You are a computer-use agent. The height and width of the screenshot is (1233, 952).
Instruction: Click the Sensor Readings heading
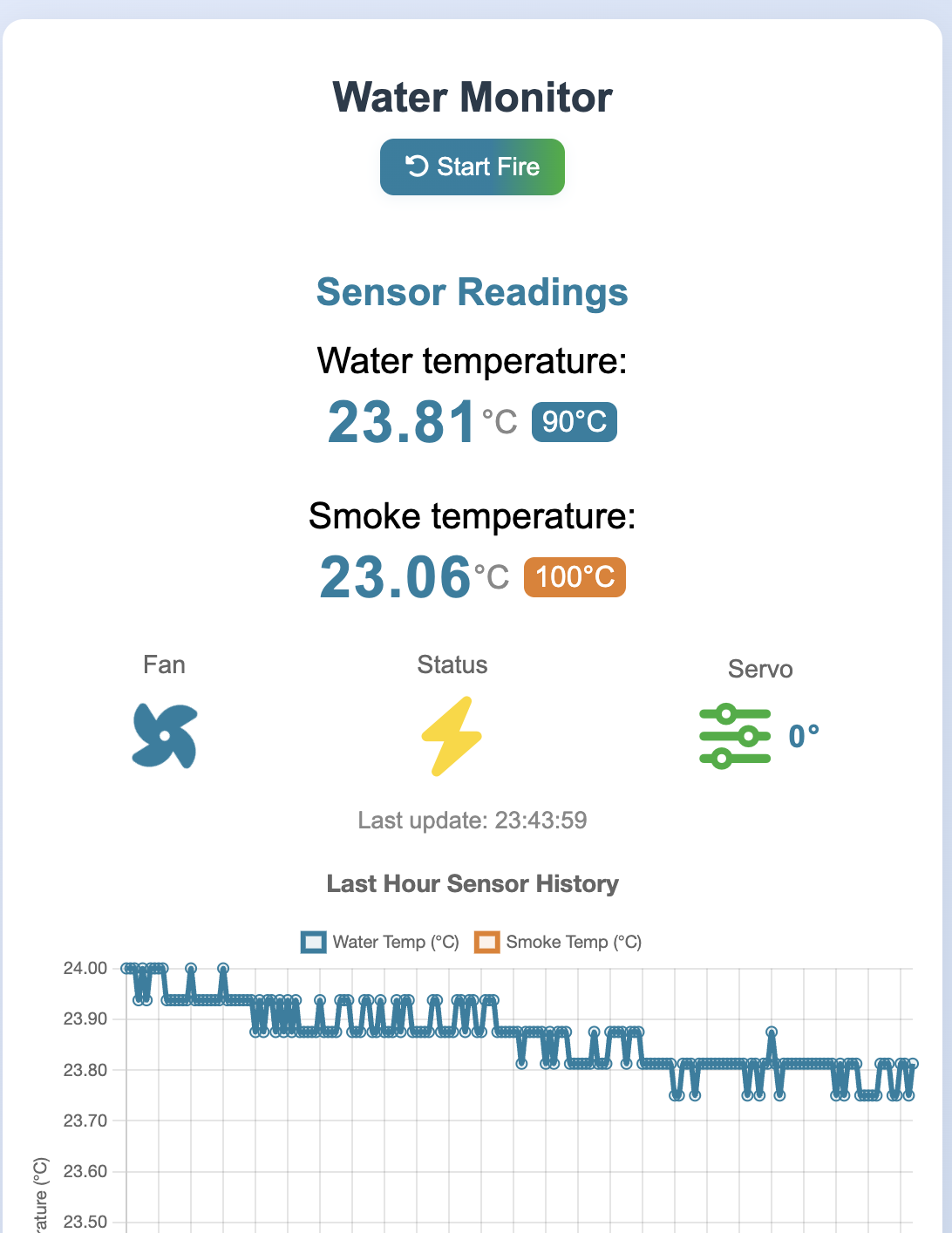click(473, 292)
